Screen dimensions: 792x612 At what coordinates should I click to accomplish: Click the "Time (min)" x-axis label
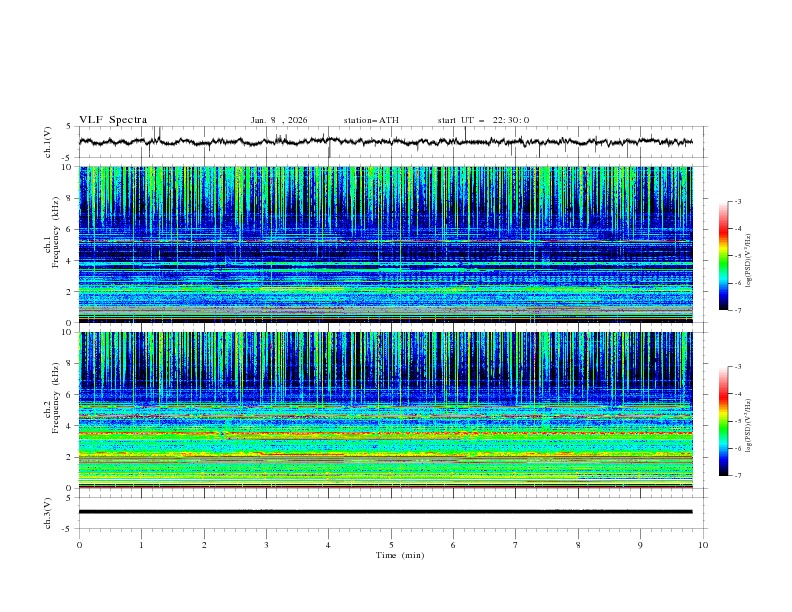(400, 555)
